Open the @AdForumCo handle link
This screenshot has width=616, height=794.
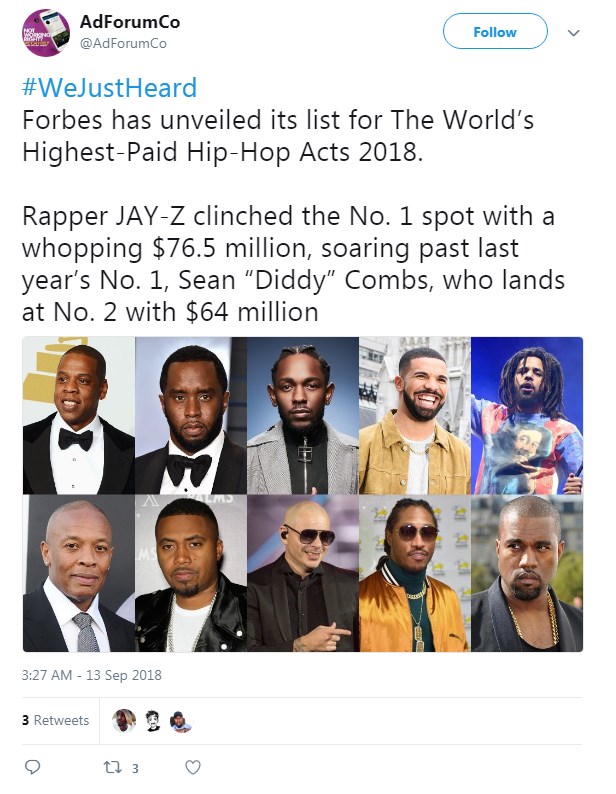click(123, 44)
